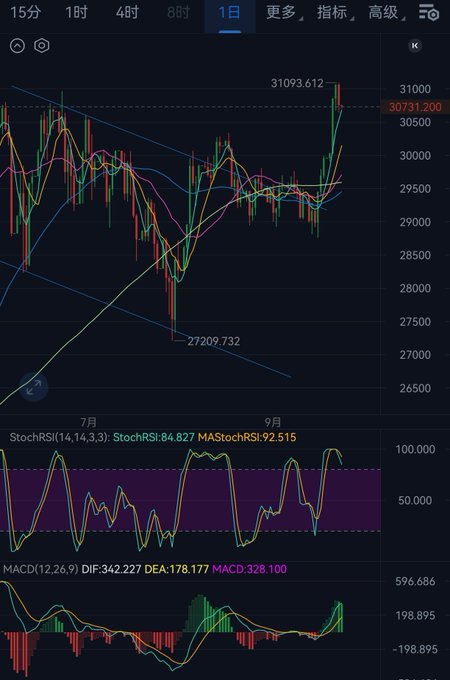Click the 26500 price axis label
Viewport: 450px width, 680px height.
click(x=415, y=388)
